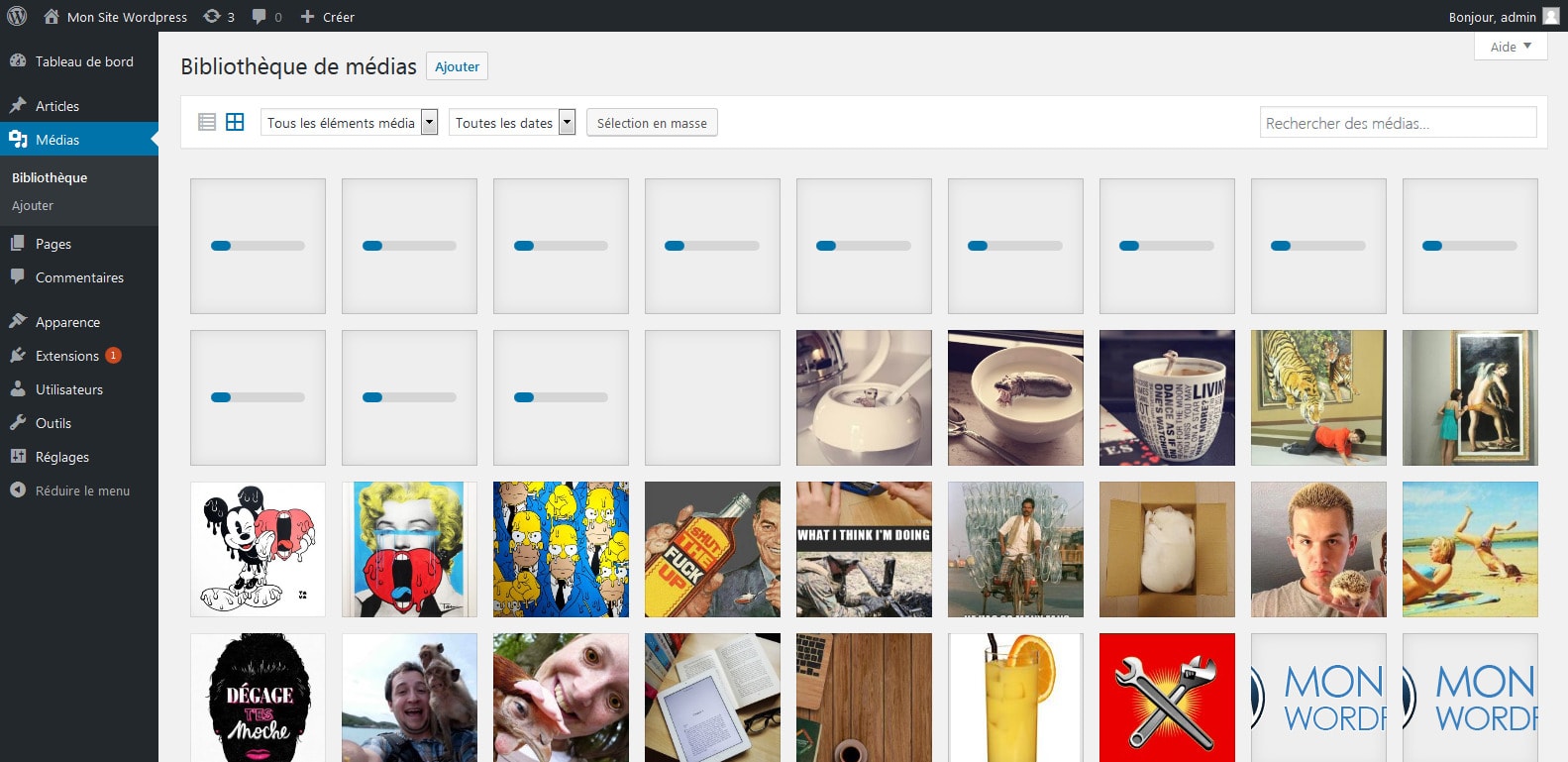1568x762 pixels.
Task: Select the tiger painting thumbnail
Action: (1318, 397)
